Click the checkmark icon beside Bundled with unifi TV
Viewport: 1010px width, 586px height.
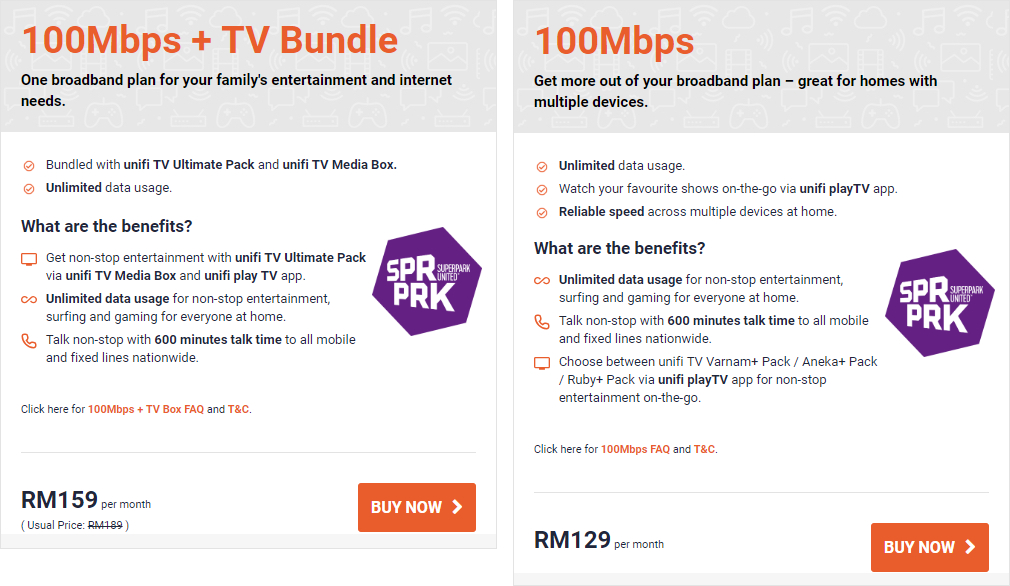[x=28, y=166]
